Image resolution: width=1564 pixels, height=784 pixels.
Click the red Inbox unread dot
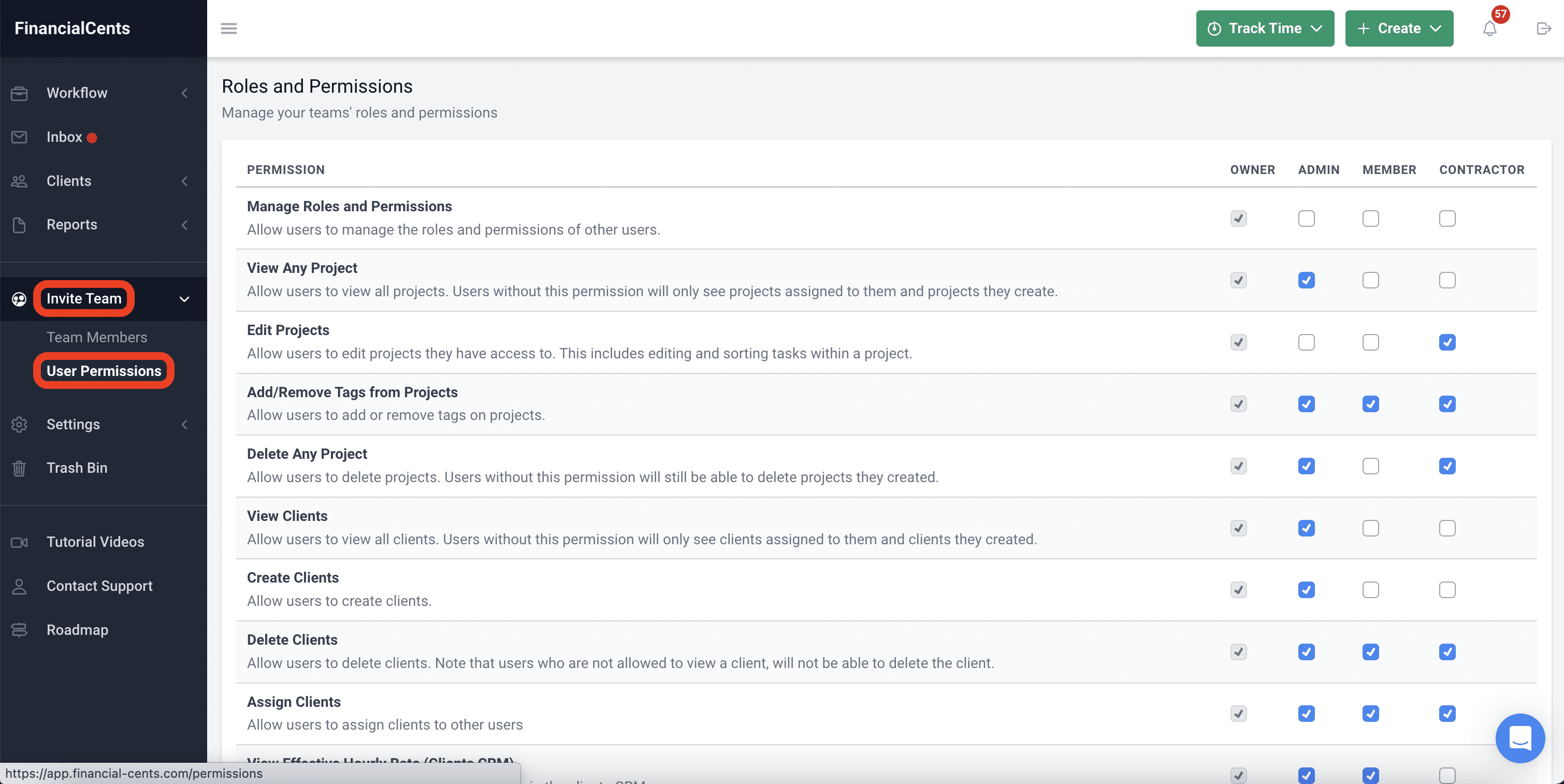click(92, 138)
